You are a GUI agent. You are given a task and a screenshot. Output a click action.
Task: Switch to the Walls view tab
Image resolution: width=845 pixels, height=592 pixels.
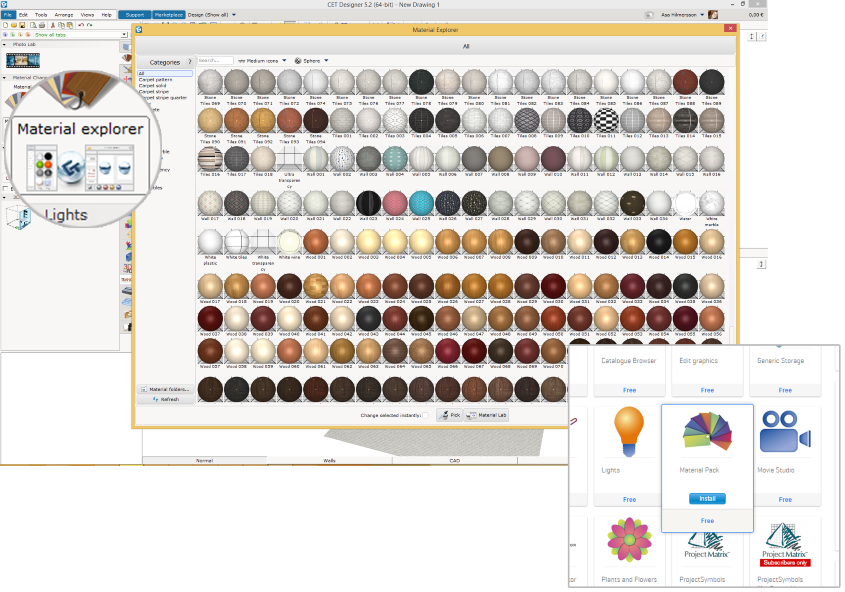tap(329, 461)
